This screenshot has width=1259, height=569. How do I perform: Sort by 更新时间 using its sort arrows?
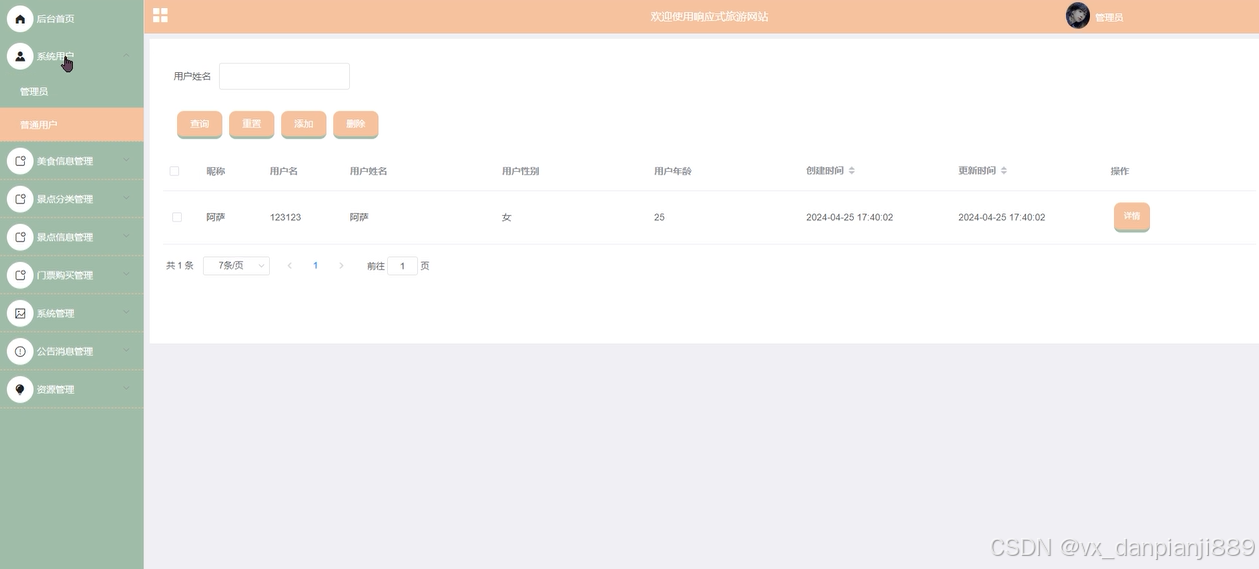point(1004,171)
